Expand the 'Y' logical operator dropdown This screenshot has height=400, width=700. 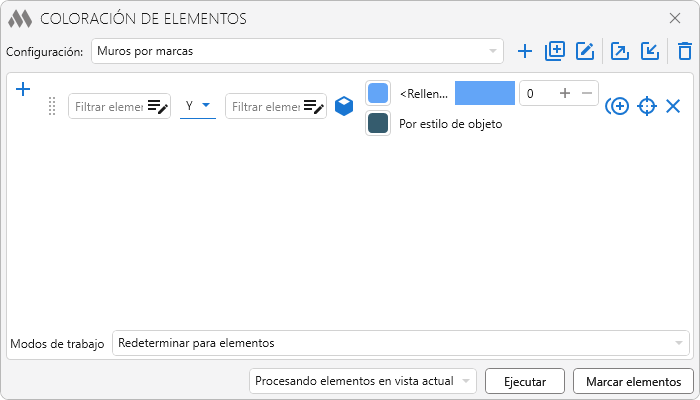[198, 105]
